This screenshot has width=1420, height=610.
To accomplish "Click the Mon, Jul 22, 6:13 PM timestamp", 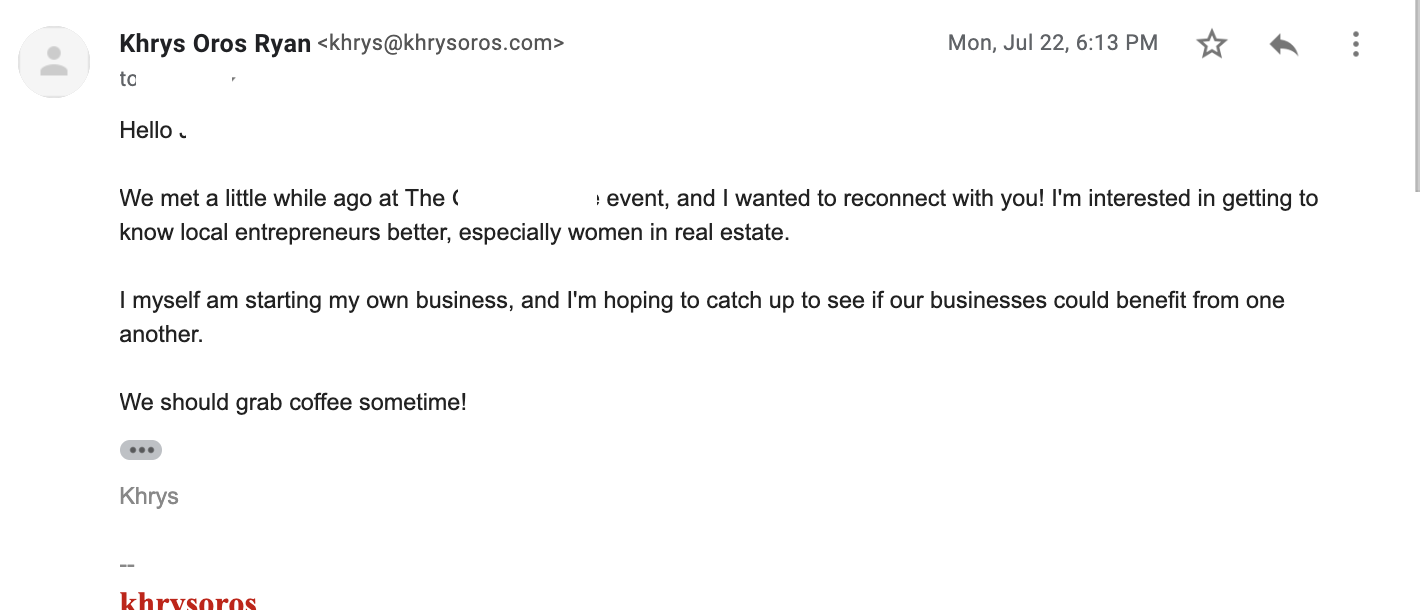I will (1053, 43).
